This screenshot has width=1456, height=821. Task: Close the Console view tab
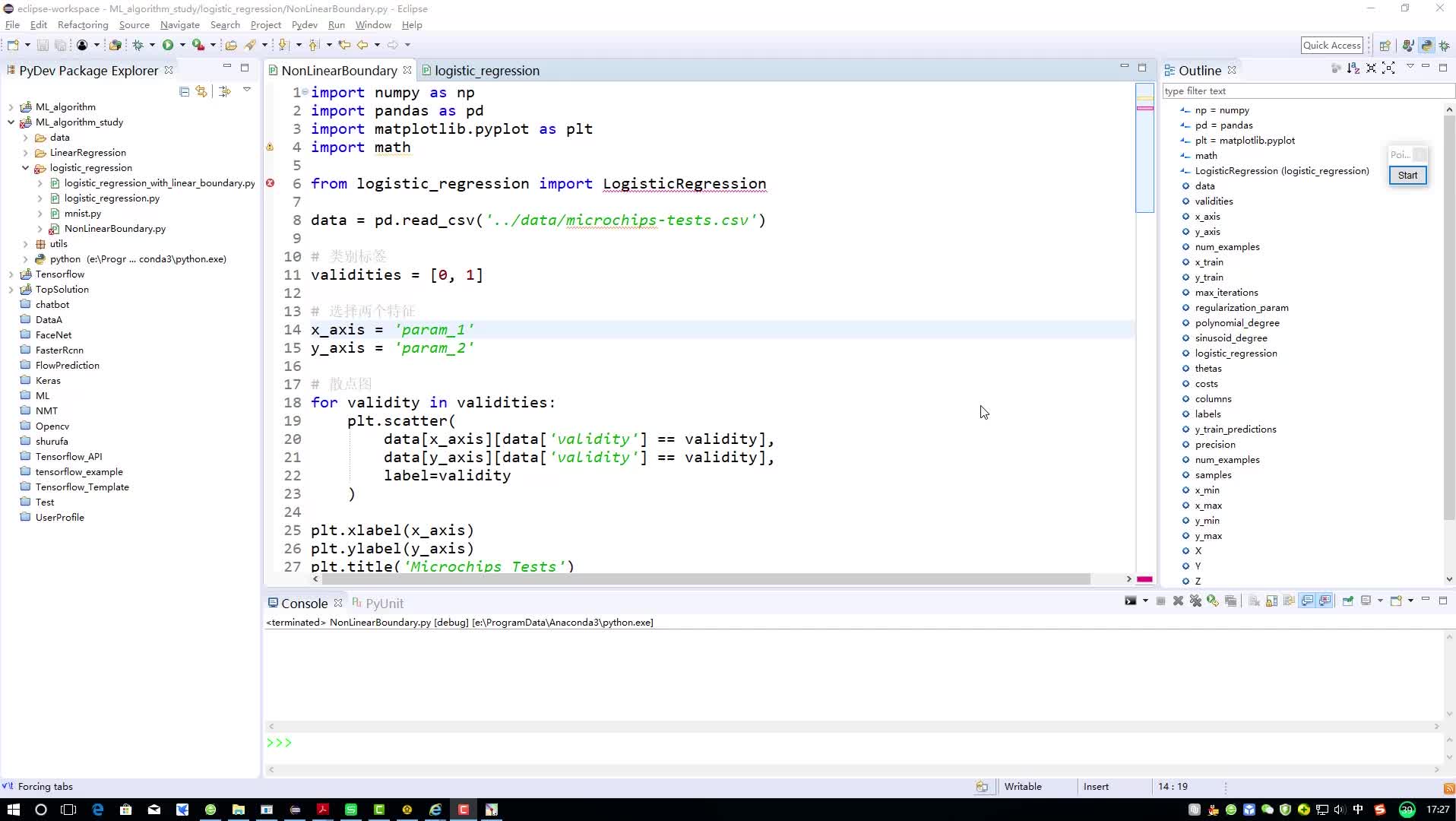(x=338, y=603)
